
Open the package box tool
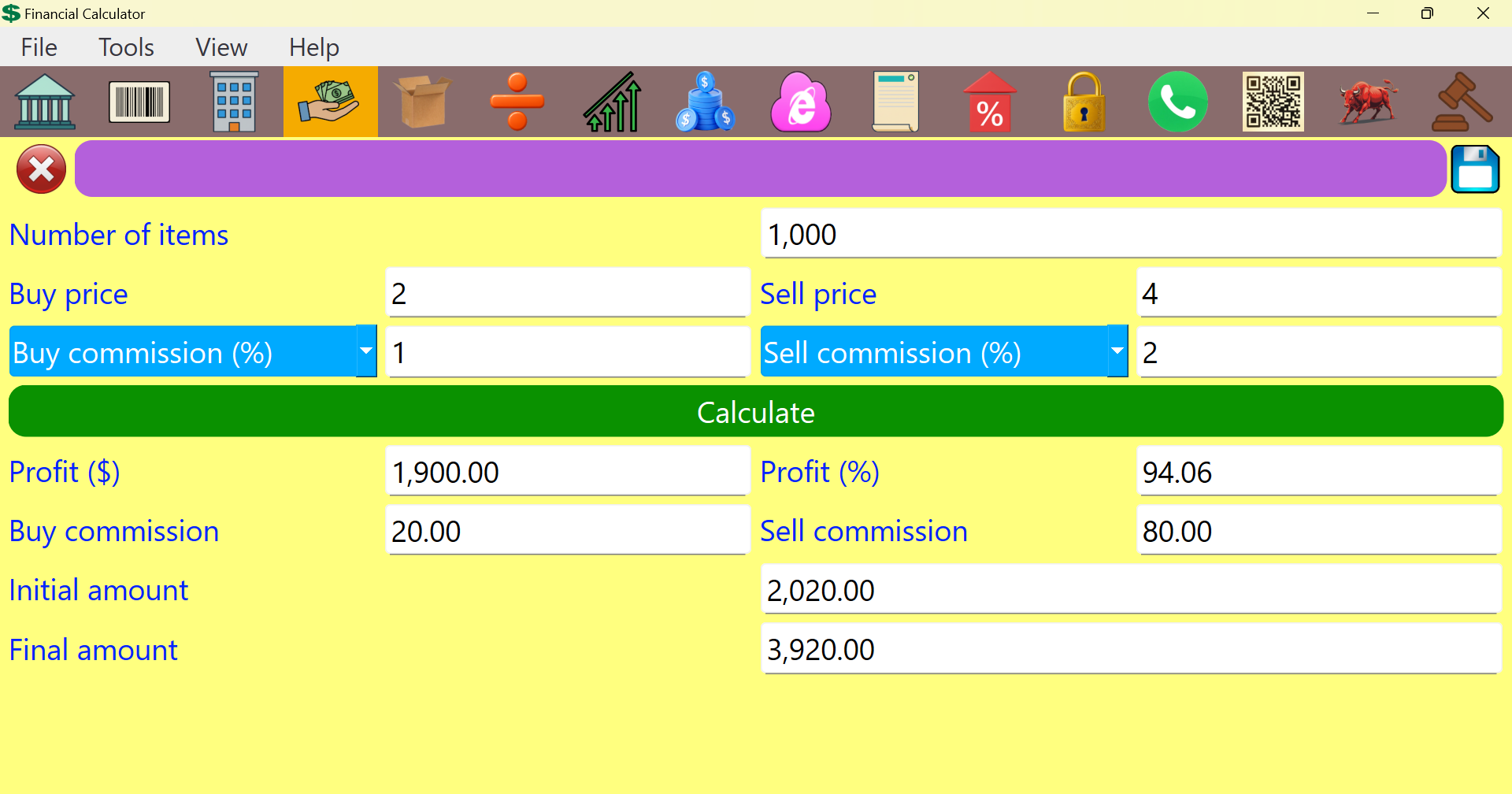coord(423,101)
